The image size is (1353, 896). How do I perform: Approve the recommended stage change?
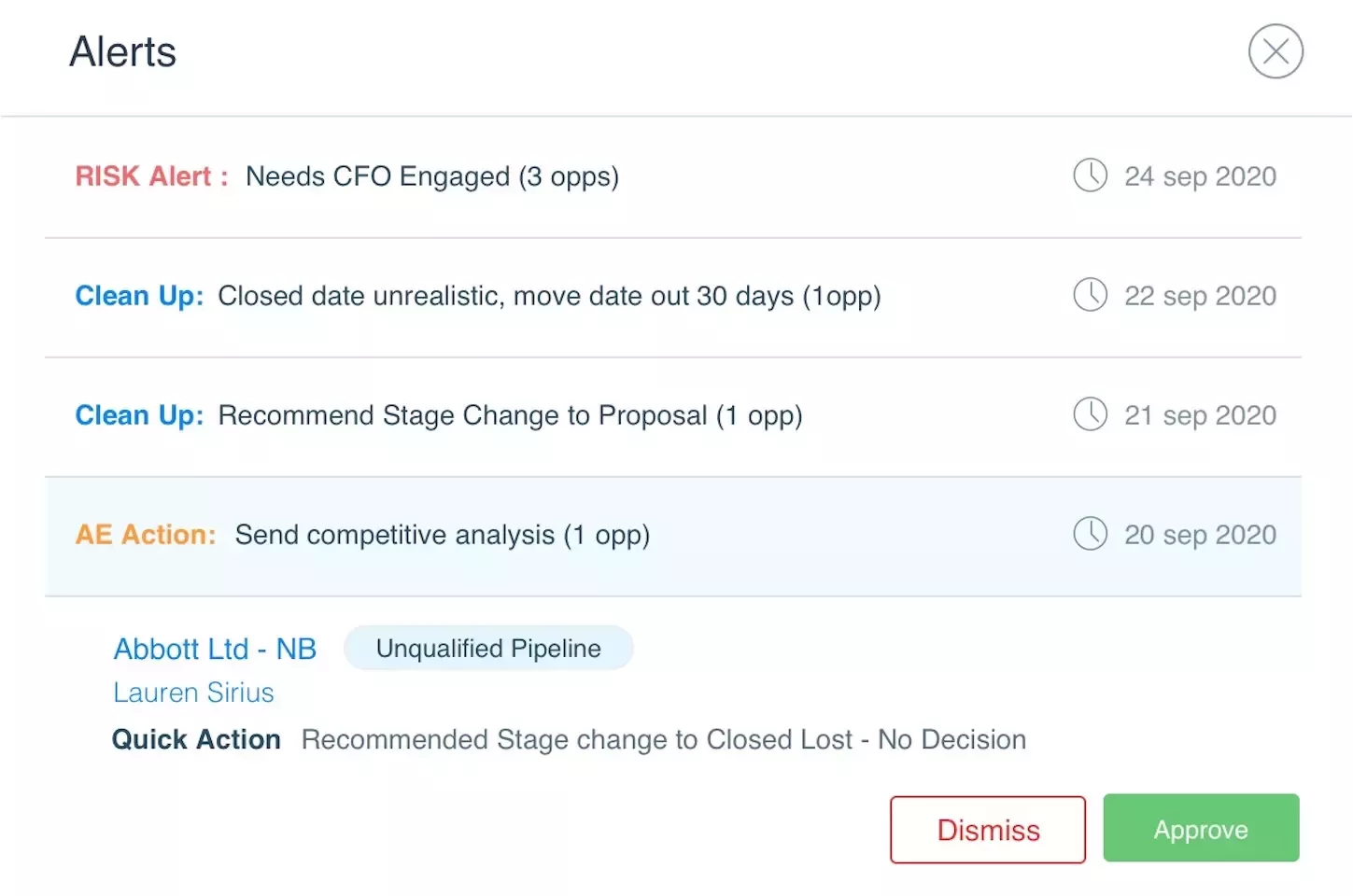1201,829
